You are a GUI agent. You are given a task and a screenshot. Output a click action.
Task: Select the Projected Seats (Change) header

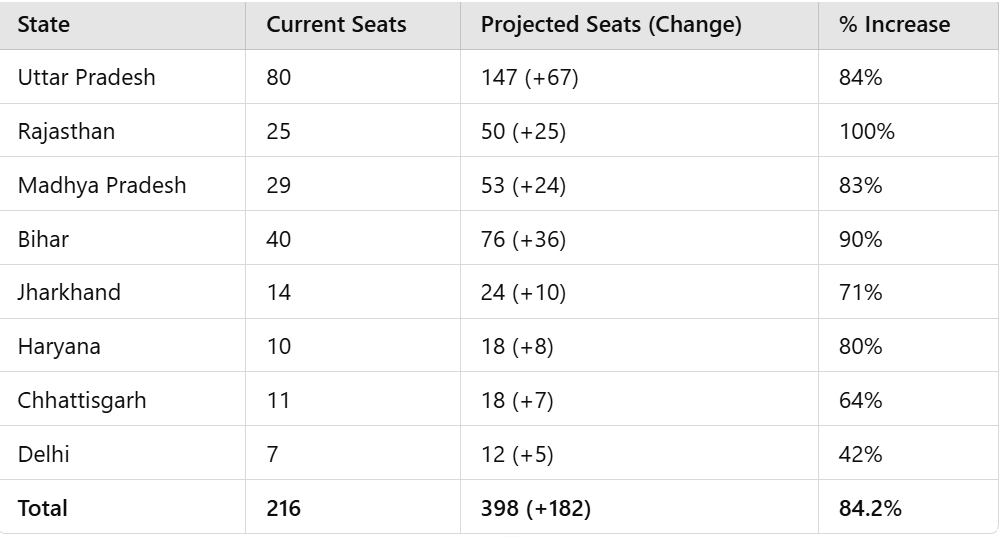point(611,25)
